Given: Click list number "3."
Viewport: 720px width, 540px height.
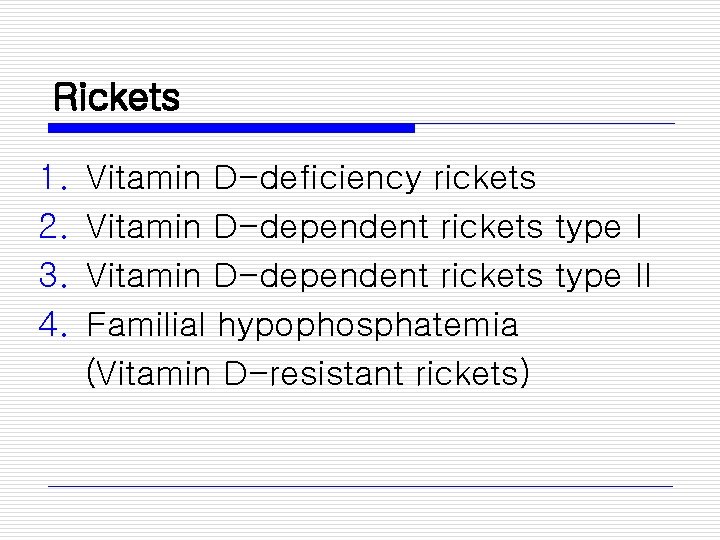Looking at the screenshot, I should point(52,276).
